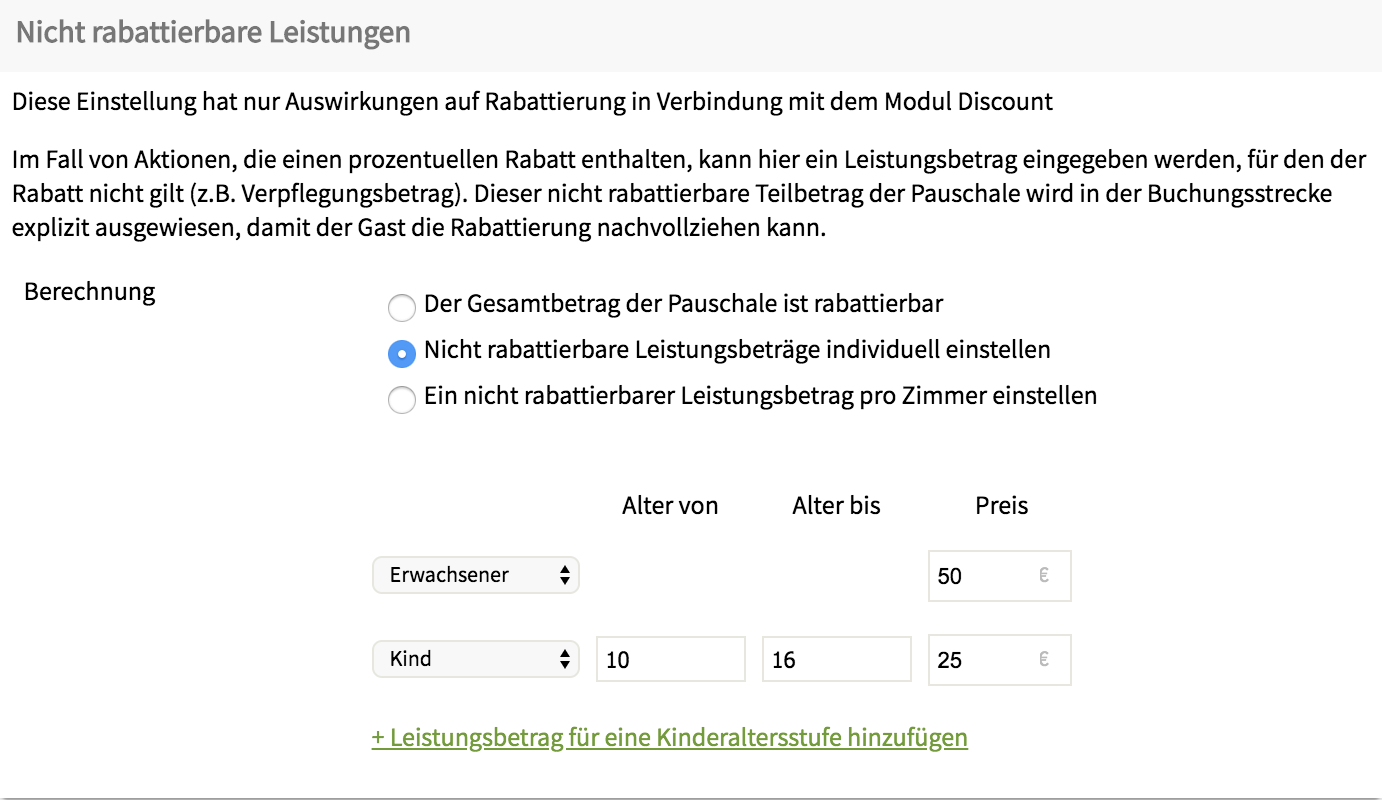This screenshot has height=800, width=1382.
Task: Click the euro symbol in Kind price field
Action: pyautogui.click(x=1044, y=660)
